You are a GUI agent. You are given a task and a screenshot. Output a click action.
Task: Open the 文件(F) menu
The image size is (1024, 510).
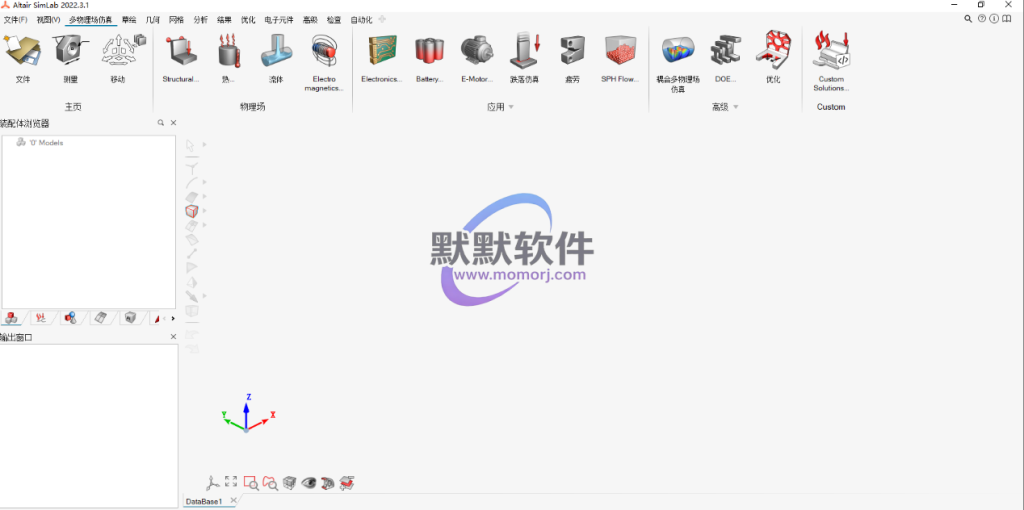(x=16, y=20)
